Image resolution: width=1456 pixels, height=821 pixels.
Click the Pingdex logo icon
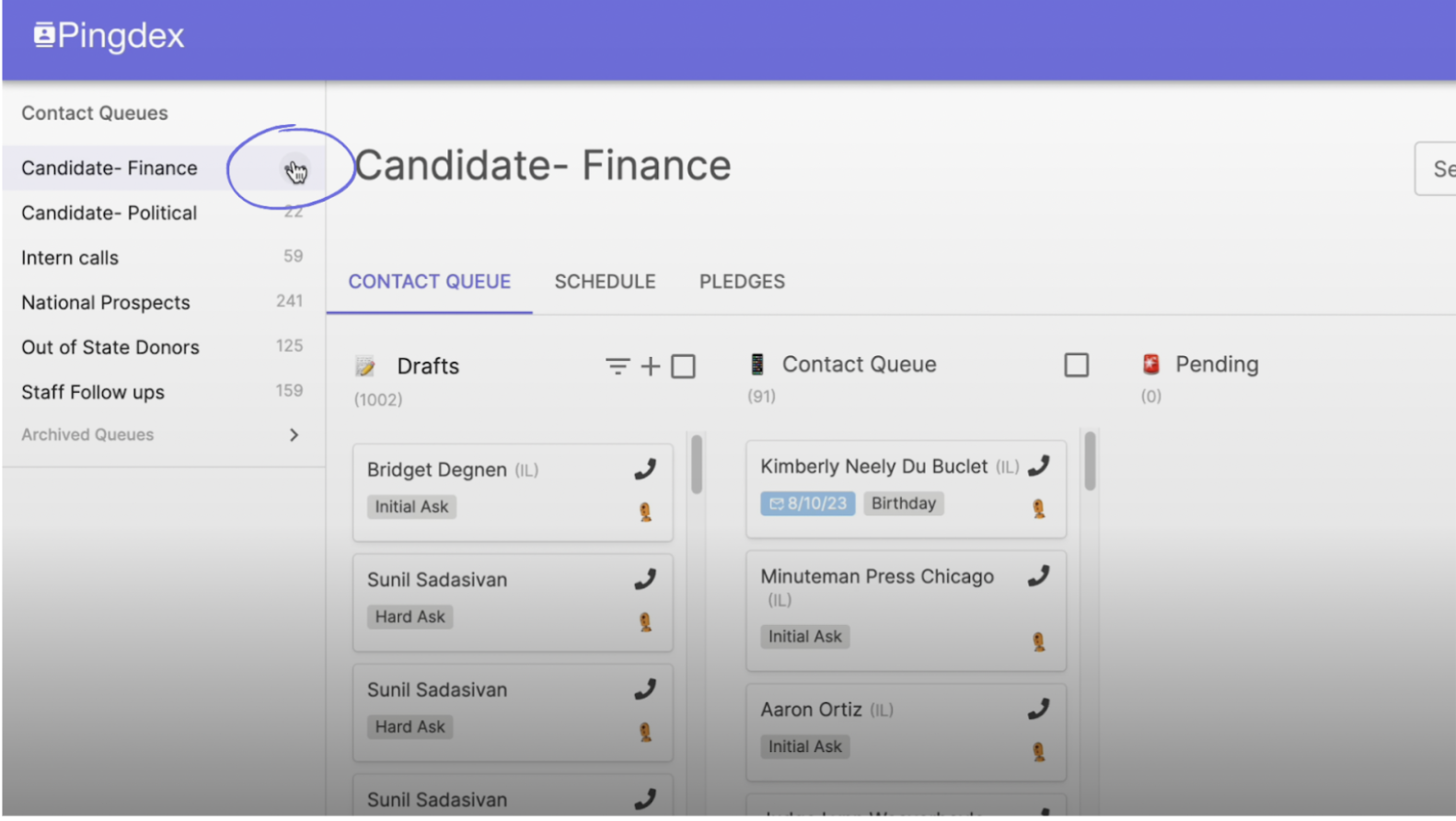coord(43,35)
